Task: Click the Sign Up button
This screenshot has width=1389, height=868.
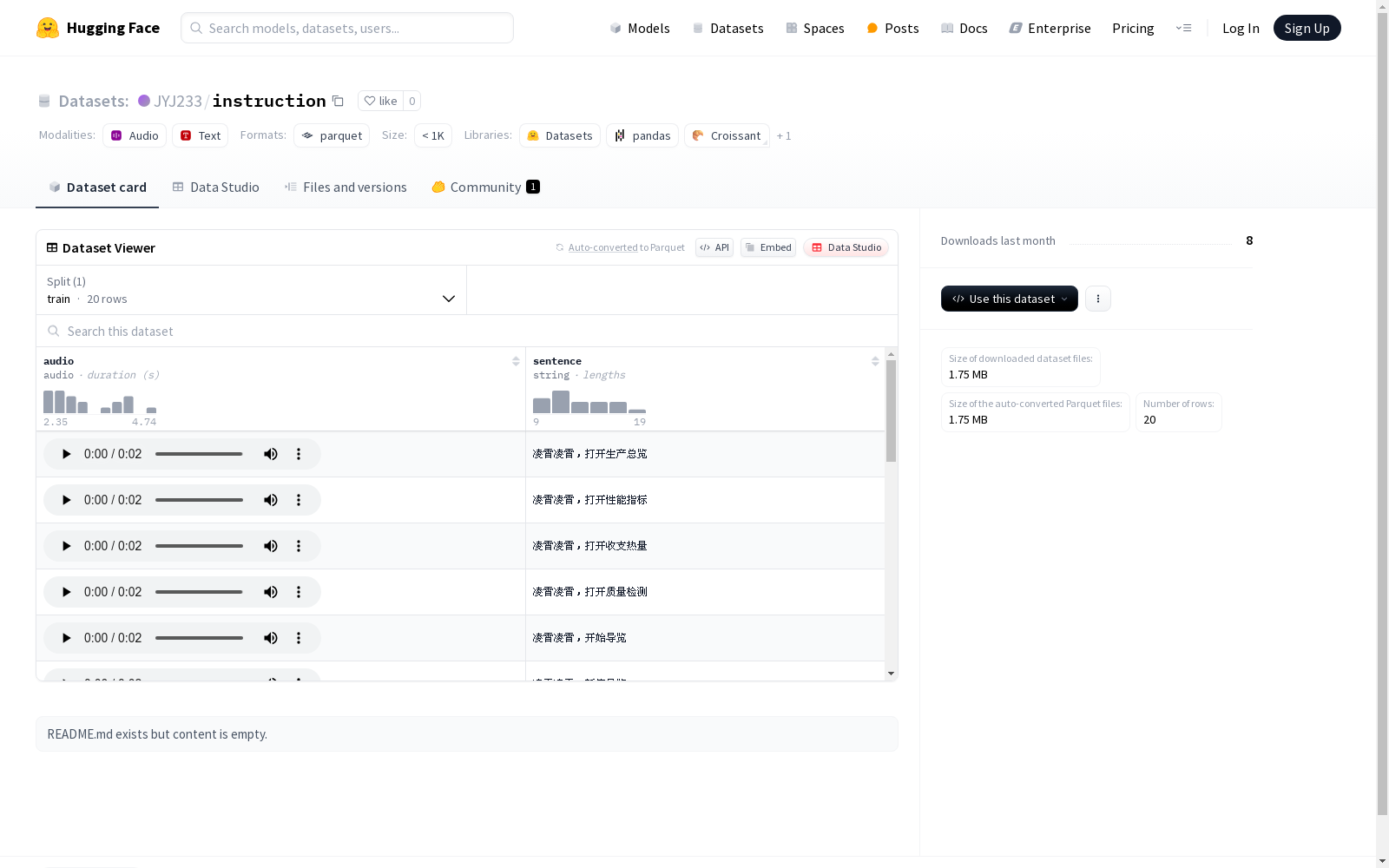Action: click(1307, 28)
